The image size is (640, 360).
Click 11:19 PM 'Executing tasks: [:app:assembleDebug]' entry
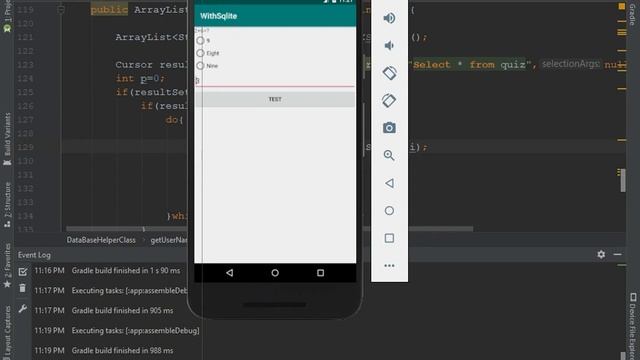click(136, 331)
